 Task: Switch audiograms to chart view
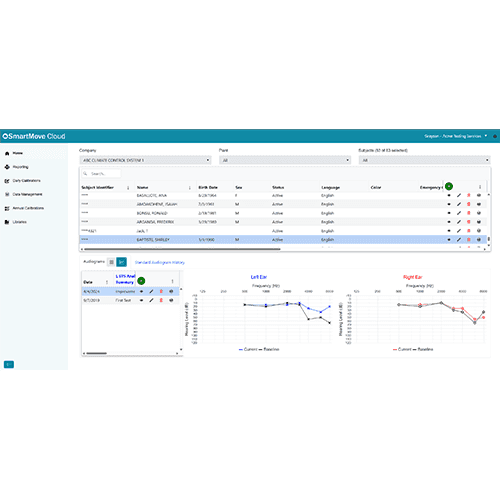(x=121, y=262)
